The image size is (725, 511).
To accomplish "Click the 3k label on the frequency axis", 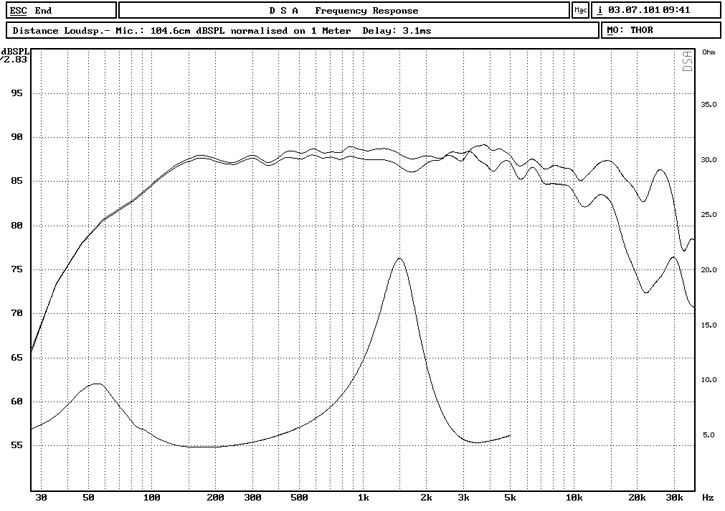I will coord(463,498).
